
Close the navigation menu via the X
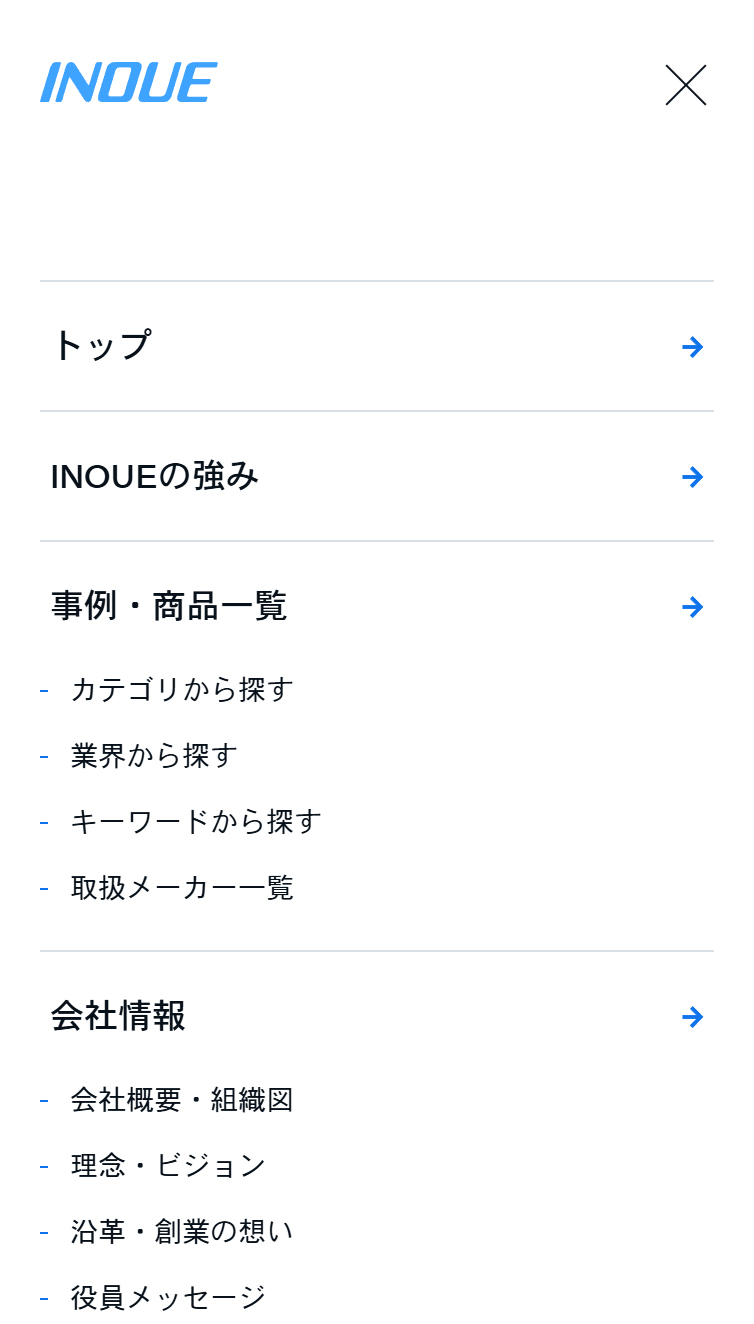click(686, 86)
